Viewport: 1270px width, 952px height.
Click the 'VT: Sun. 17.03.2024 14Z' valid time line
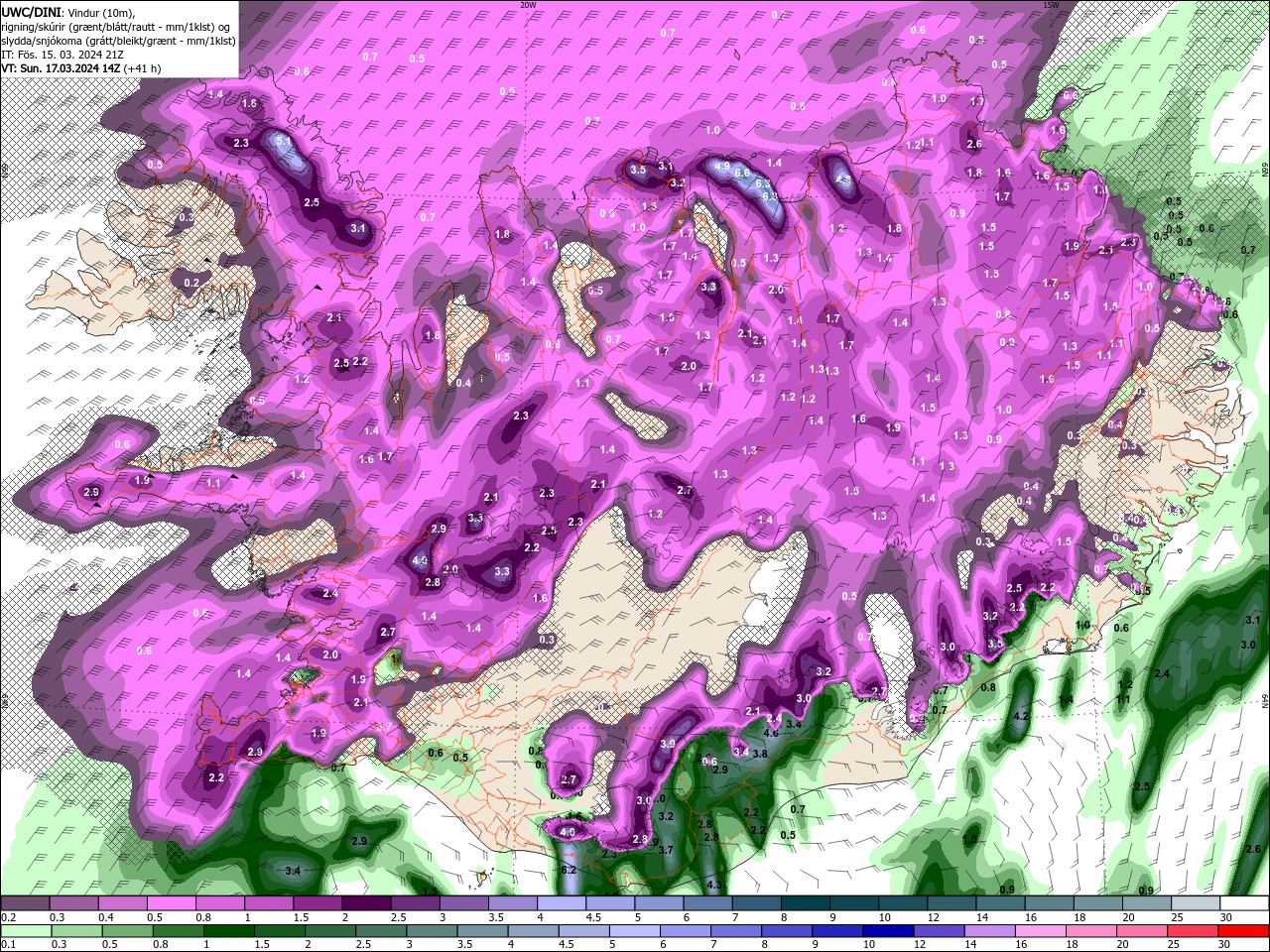[62, 68]
